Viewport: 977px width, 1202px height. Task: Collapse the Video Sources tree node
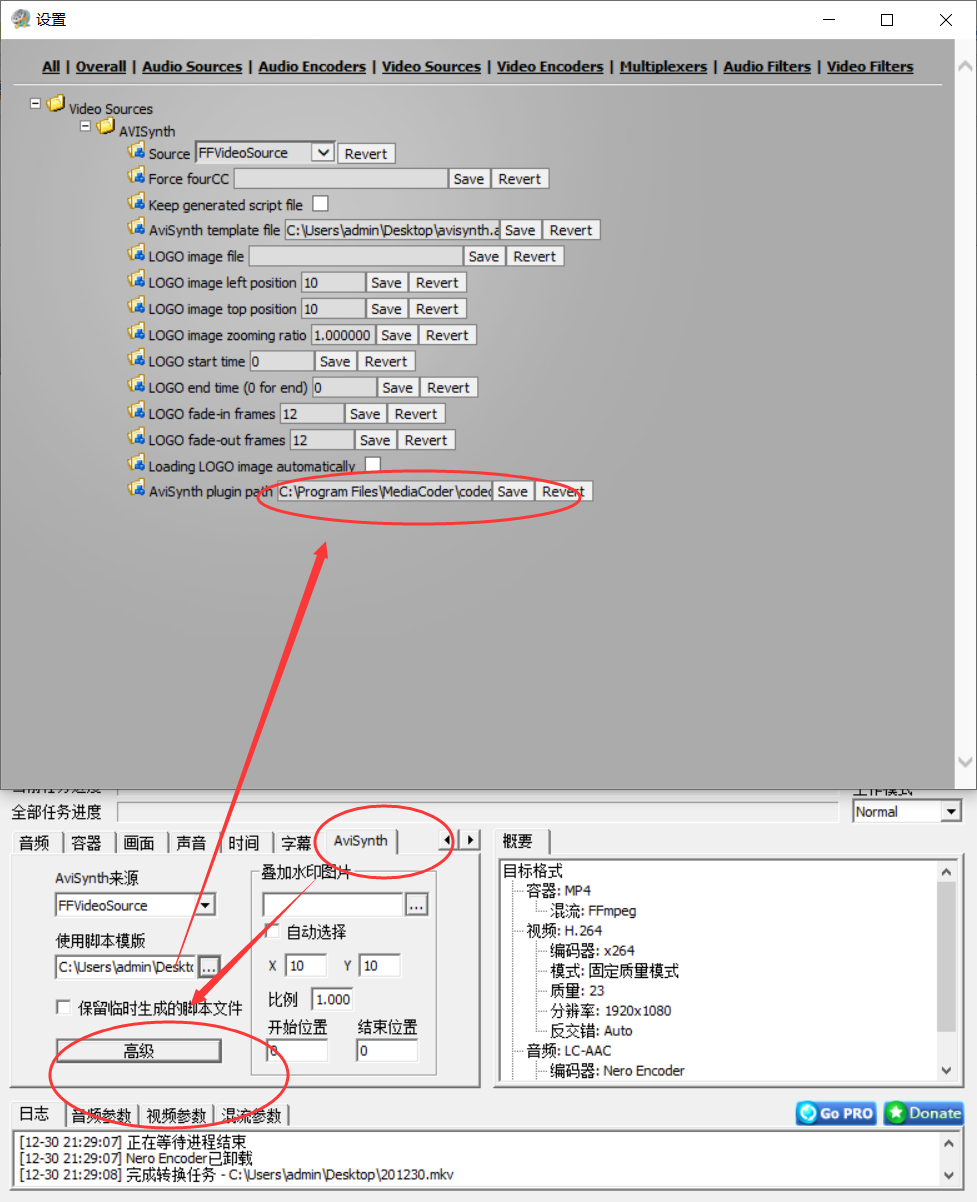[35, 102]
